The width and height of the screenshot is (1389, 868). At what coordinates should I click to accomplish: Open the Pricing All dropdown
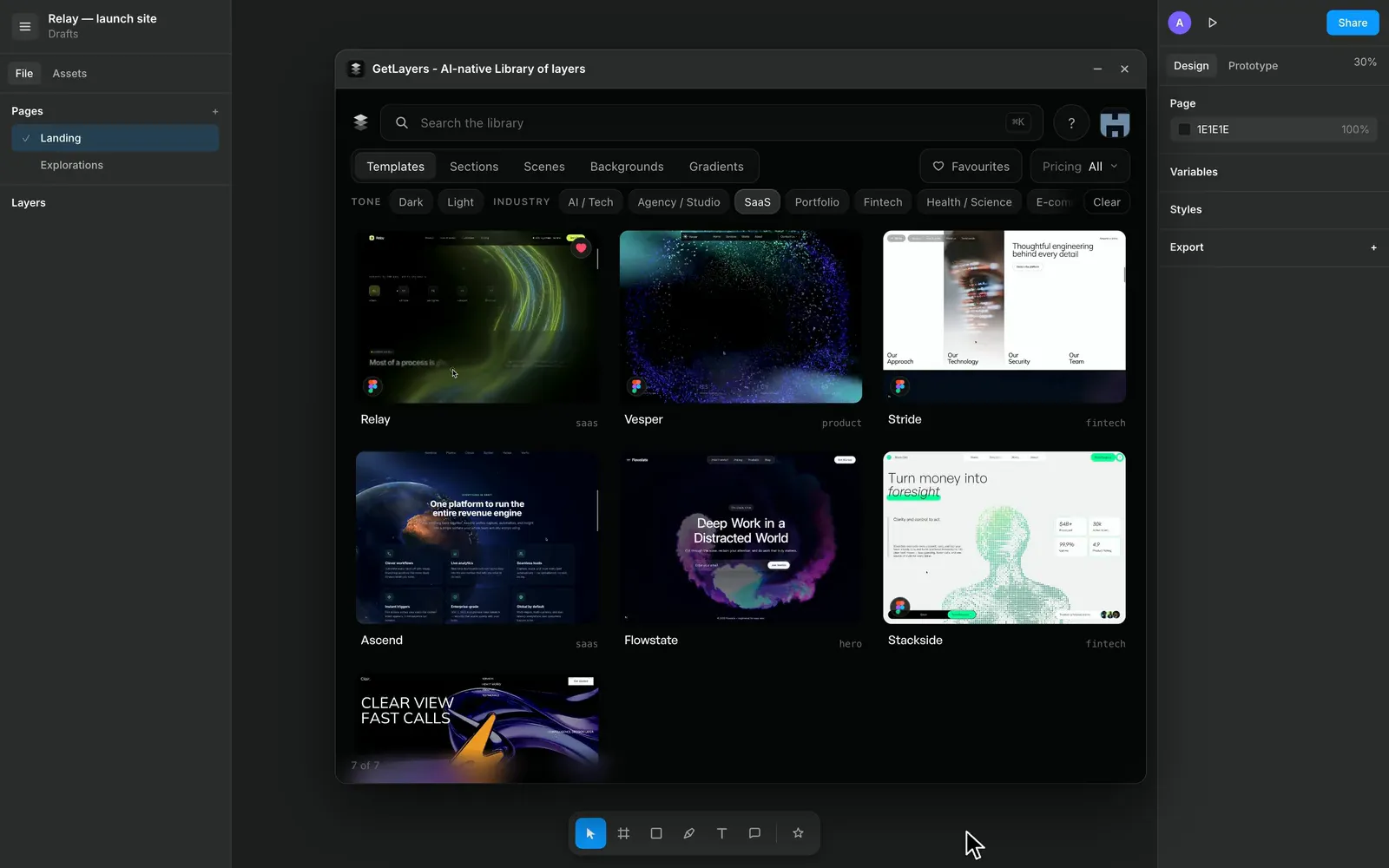click(x=1080, y=167)
